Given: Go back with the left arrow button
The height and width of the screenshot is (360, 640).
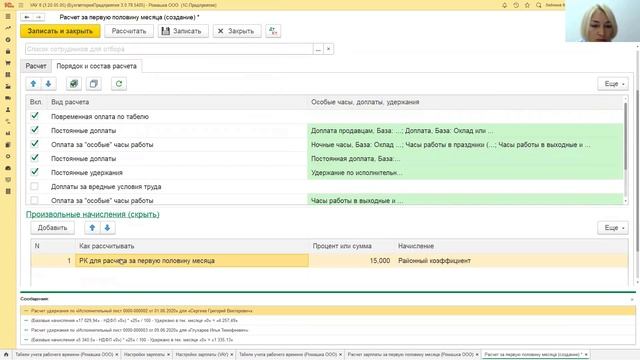Looking at the screenshot, I should pyautogui.click(x=27, y=17).
